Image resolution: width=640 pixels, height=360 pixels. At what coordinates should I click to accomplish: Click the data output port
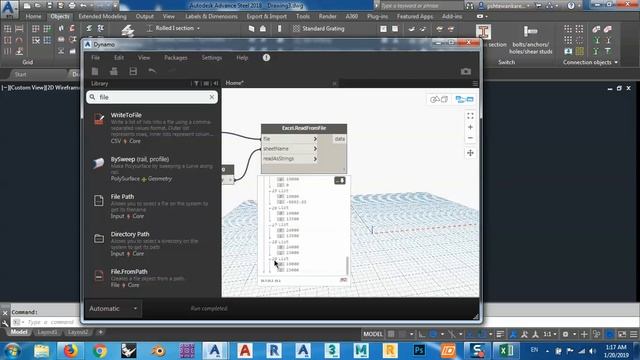coord(340,139)
